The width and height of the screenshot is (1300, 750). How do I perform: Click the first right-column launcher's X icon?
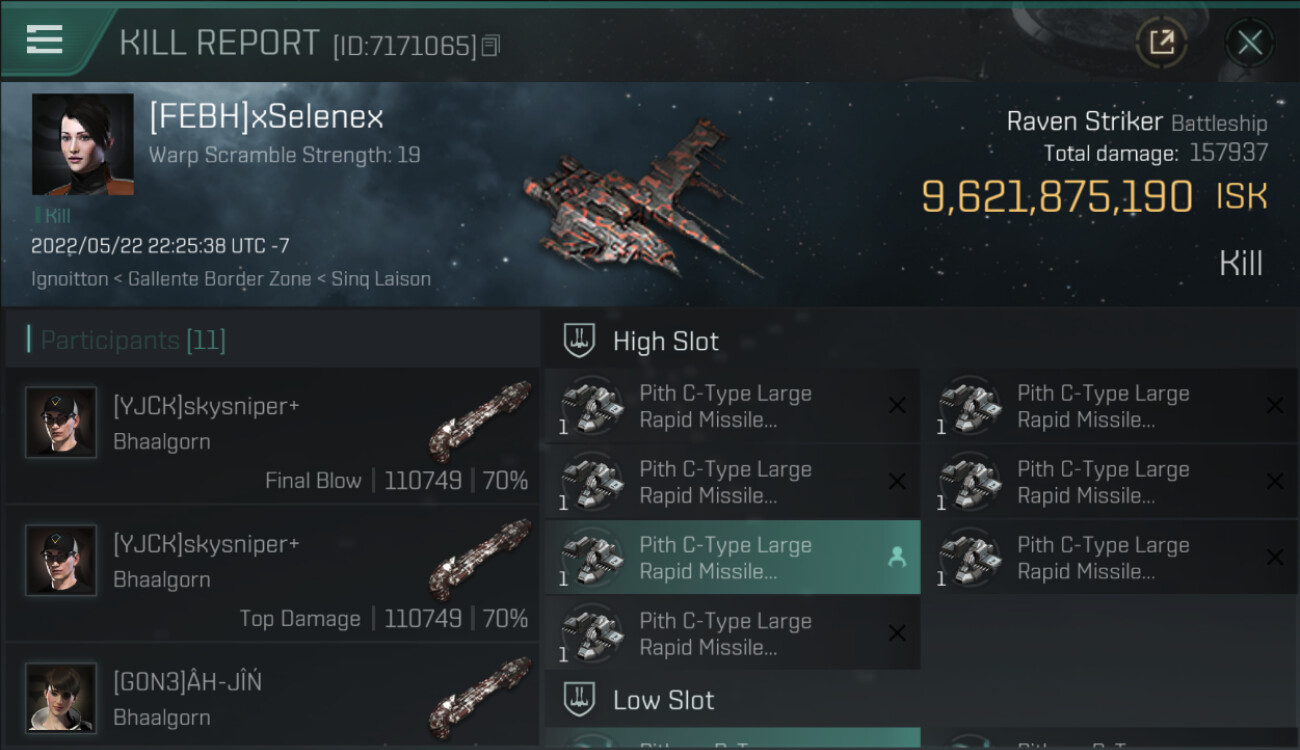1275,406
